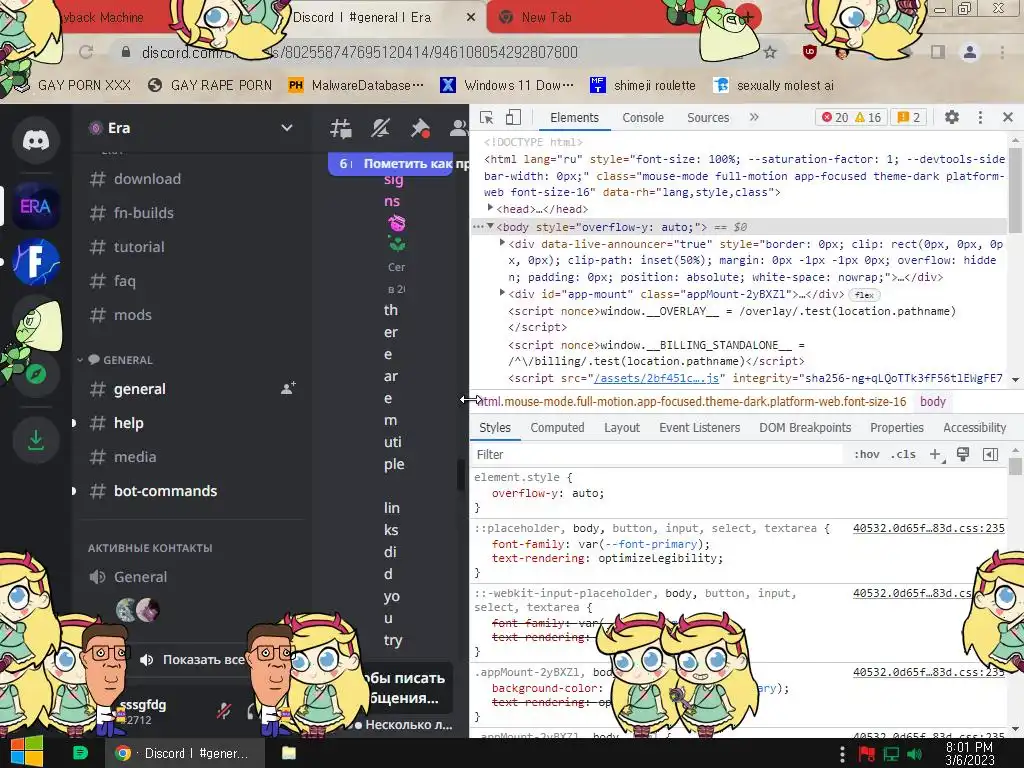Open the Windows Start button
Image resolution: width=1024 pixels, height=768 pixels.
click(x=26, y=753)
